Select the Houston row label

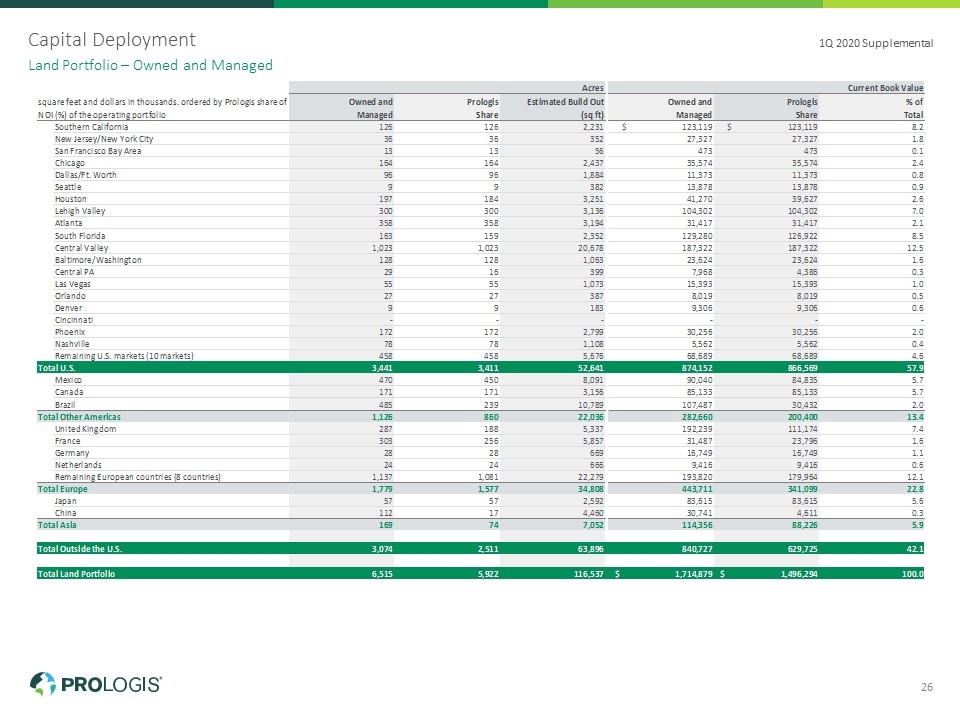(x=70, y=199)
